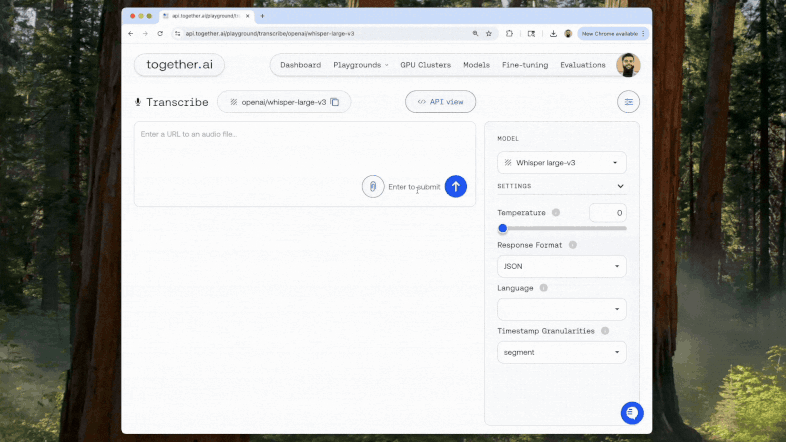Show info for Temperature setting
Viewport: 786px width, 442px height.
coord(556,212)
